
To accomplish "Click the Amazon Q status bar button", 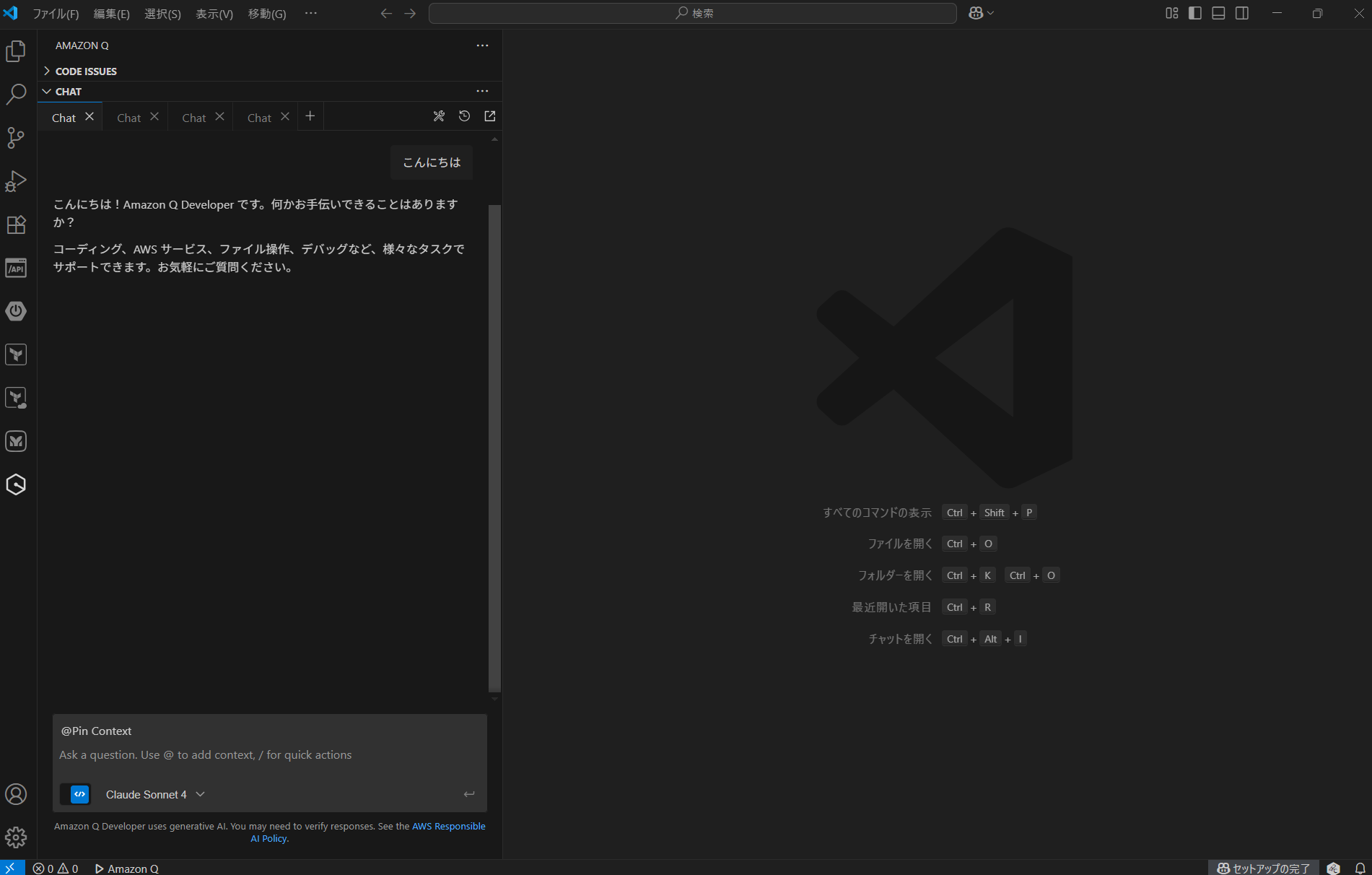I will point(126,868).
